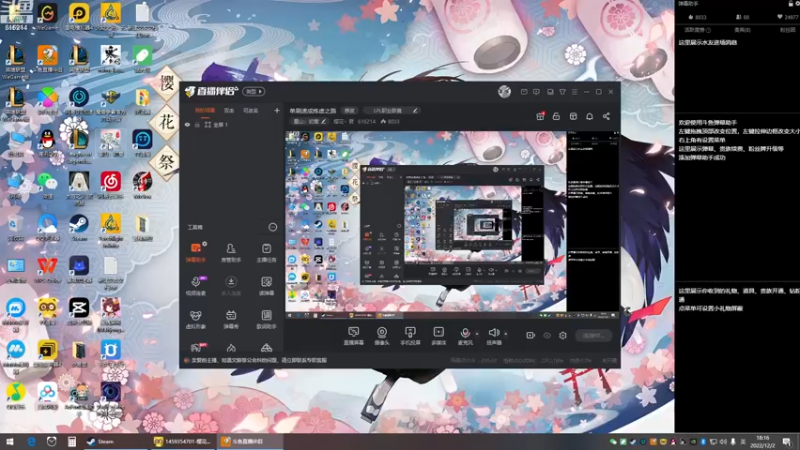Toggle visibility eye of fullscreen 1 source
Viewport: 800px width, 450px height.
tap(187, 124)
